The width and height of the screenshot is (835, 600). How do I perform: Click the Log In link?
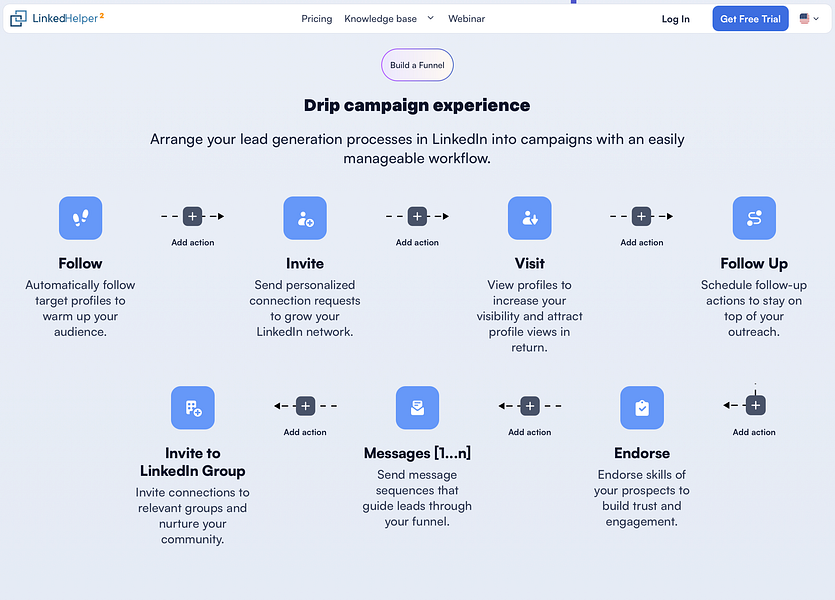[x=675, y=19]
